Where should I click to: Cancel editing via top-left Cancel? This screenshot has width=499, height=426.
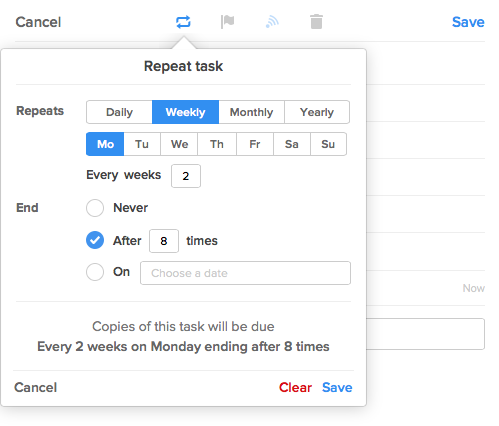[x=38, y=22]
